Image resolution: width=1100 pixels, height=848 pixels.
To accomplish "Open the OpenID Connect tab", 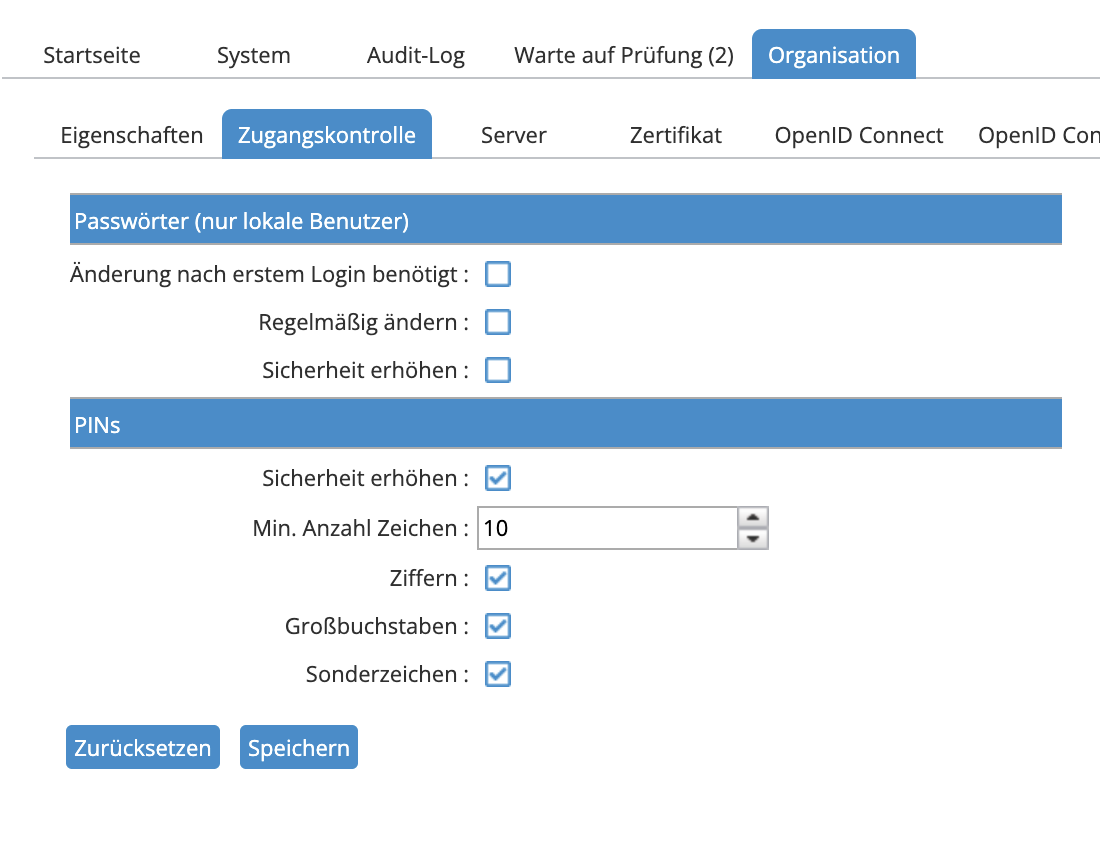I will coord(858,134).
